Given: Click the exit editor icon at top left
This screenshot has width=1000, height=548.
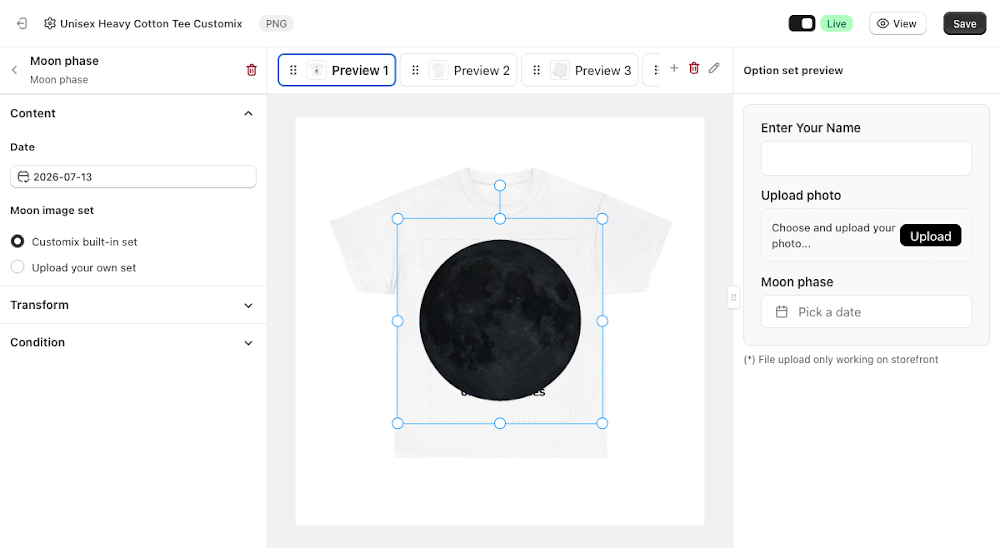Looking at the screenshot, I should click(22, 24).
